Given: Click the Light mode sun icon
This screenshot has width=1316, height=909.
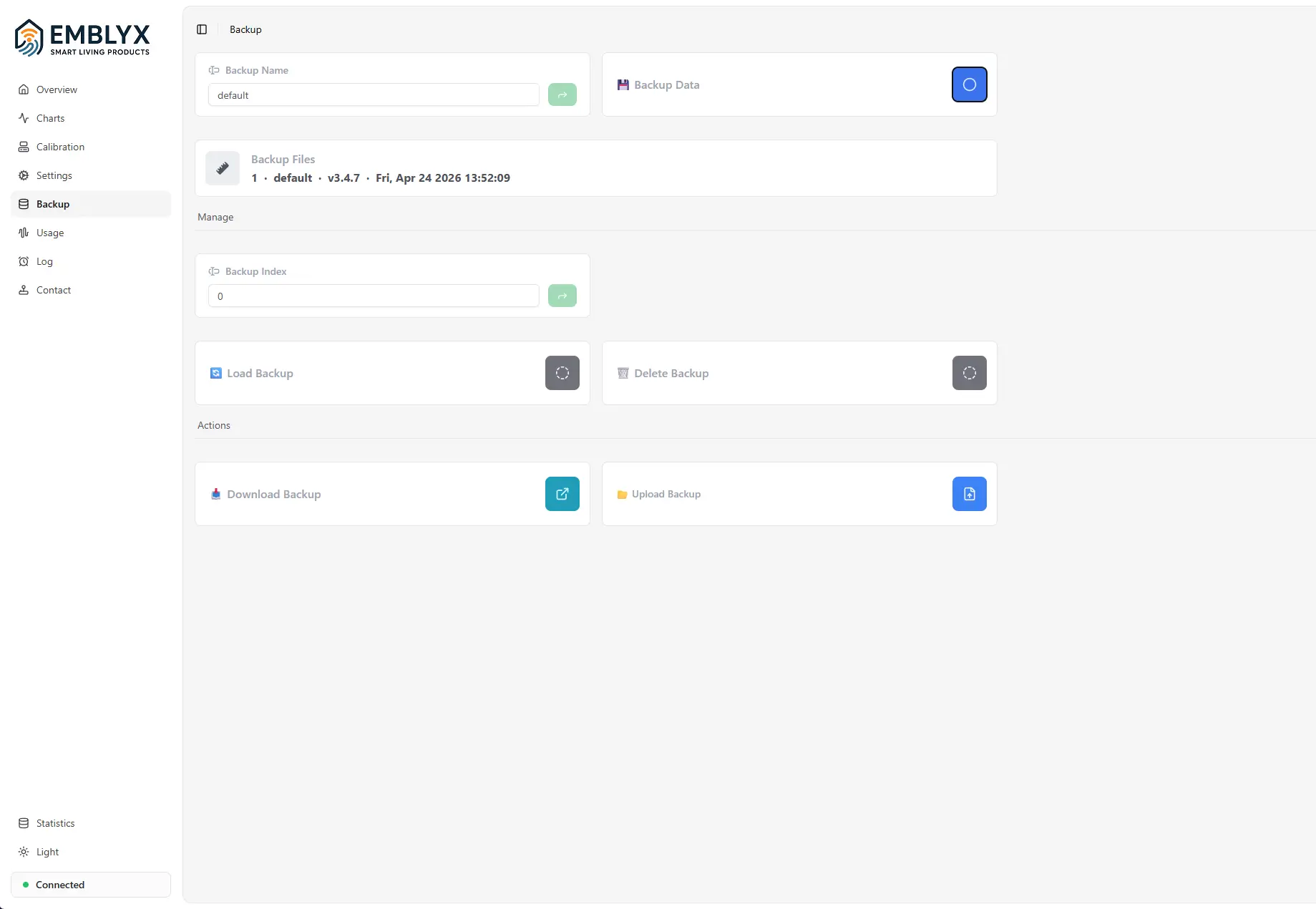Looking at the screenshot, I should [x=24, y=852].
